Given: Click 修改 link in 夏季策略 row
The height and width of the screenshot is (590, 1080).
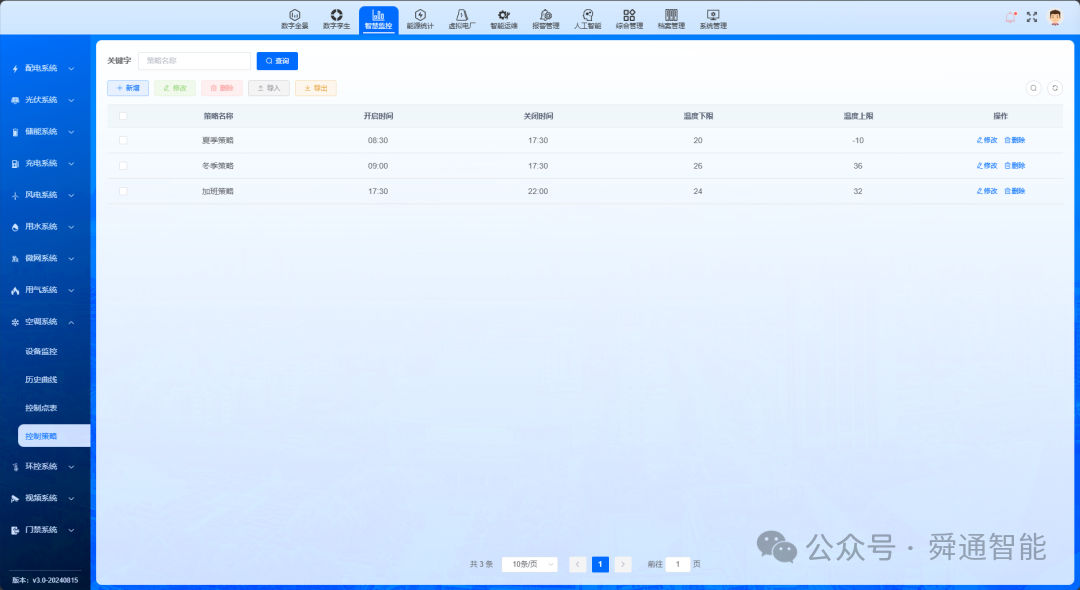Looking at the screenshot, I should coord(987,140).
